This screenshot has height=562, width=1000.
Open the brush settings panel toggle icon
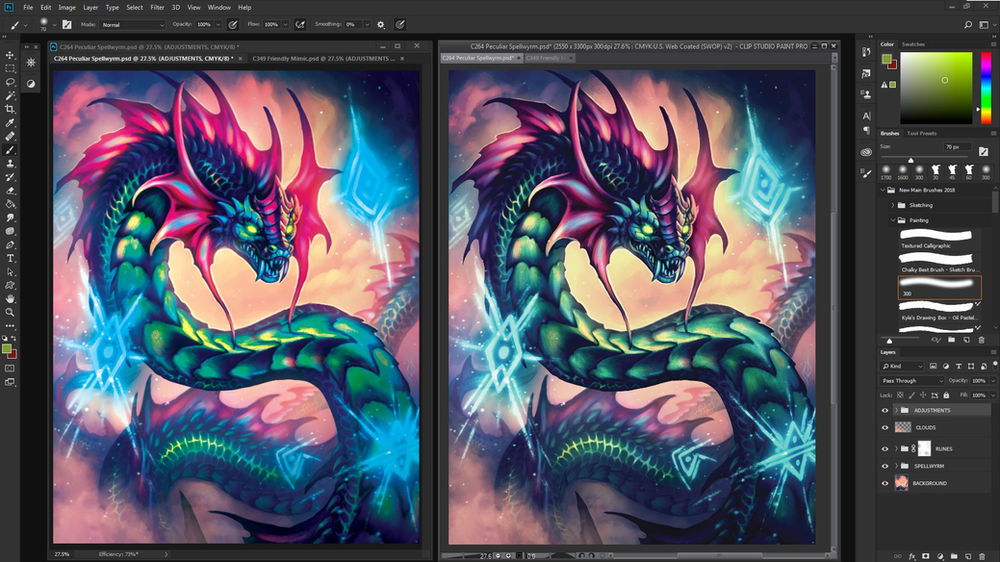[x=66, y=24]
